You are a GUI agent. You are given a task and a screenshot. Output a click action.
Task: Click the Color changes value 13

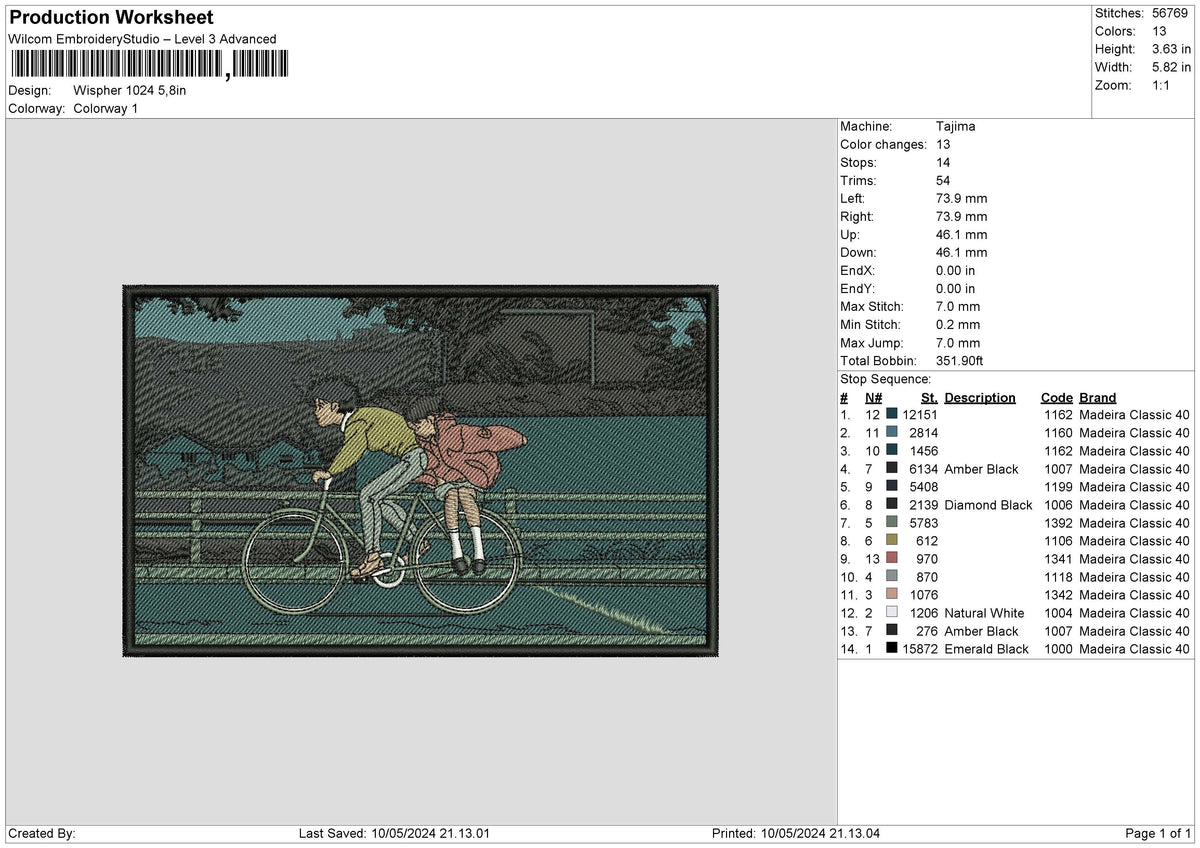(x=944, y=144)
